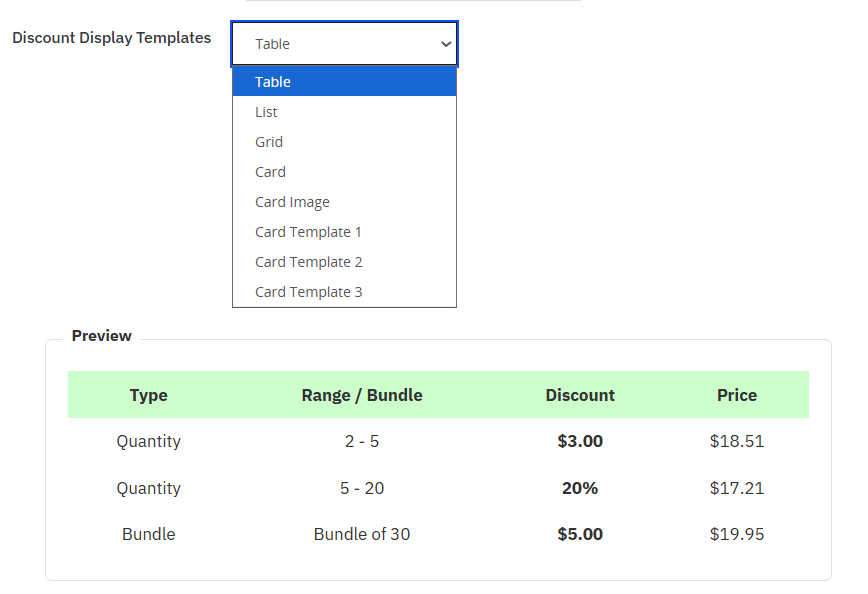Click the Price column header
Image resolution: width=868 pixels, height=594 pixels.
[737, 395]
